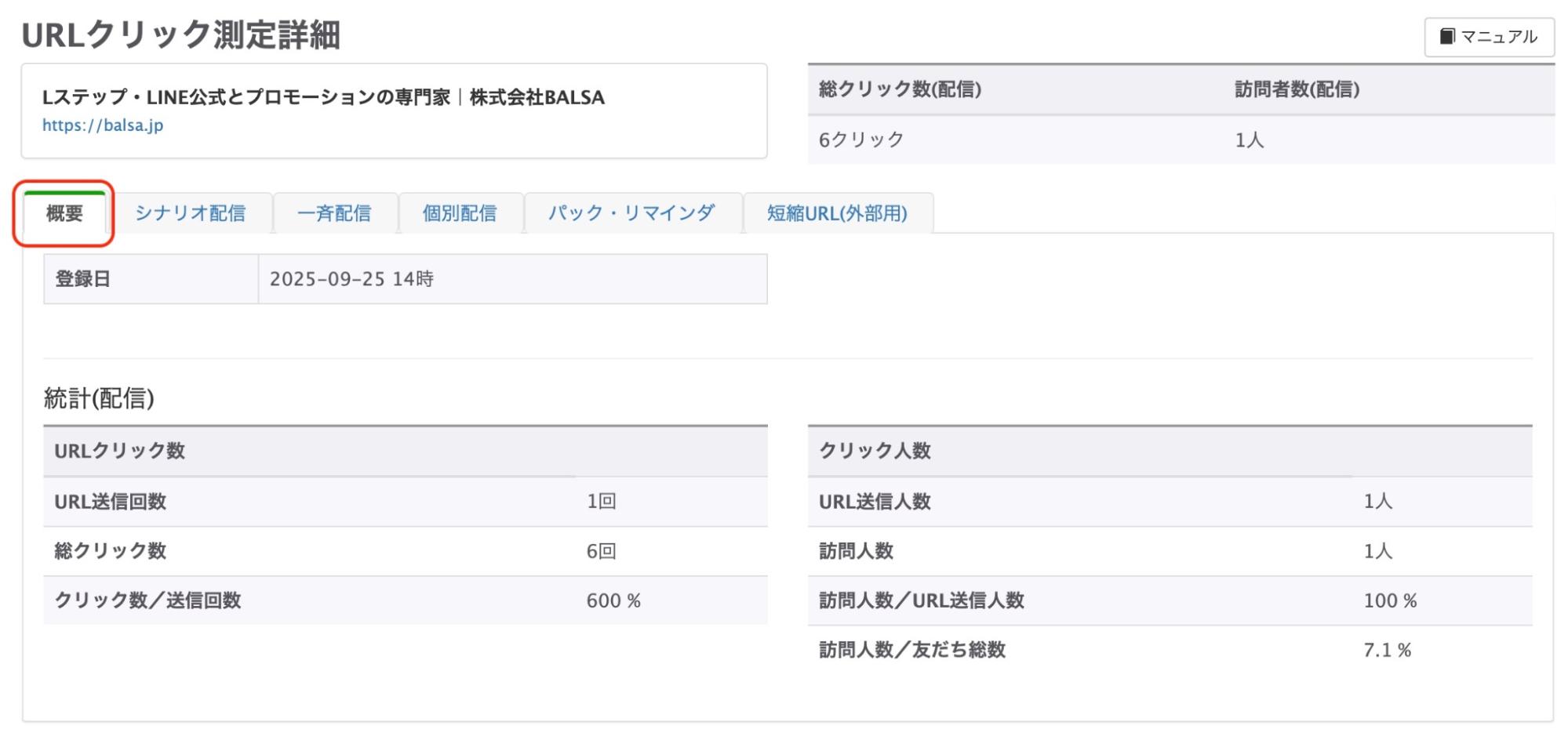
Task: Click the 株式会社BALSA page title text
Action: (323, 98)
